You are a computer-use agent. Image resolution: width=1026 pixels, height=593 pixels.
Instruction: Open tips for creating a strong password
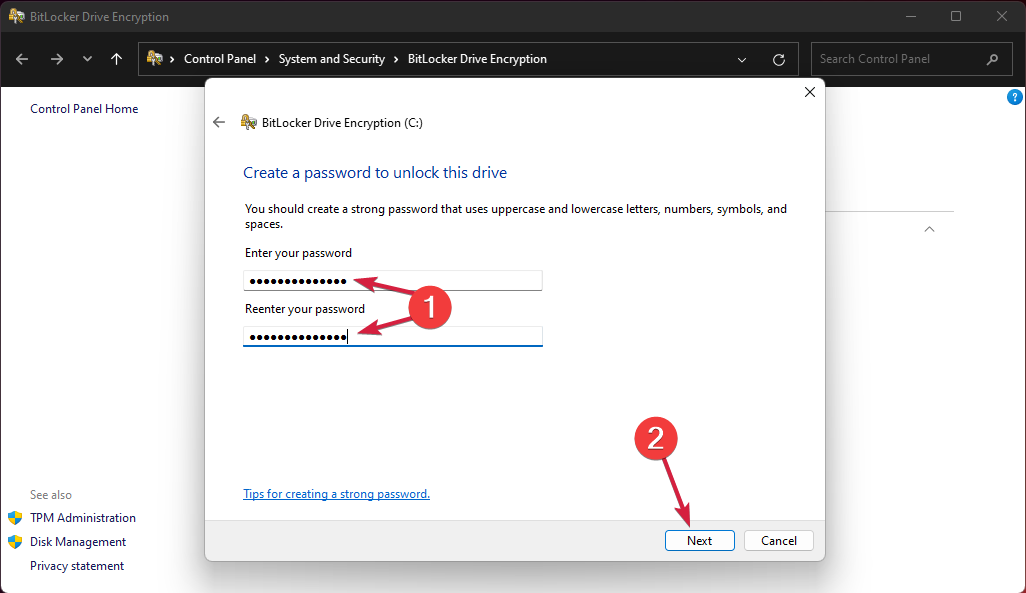[336, 493]
